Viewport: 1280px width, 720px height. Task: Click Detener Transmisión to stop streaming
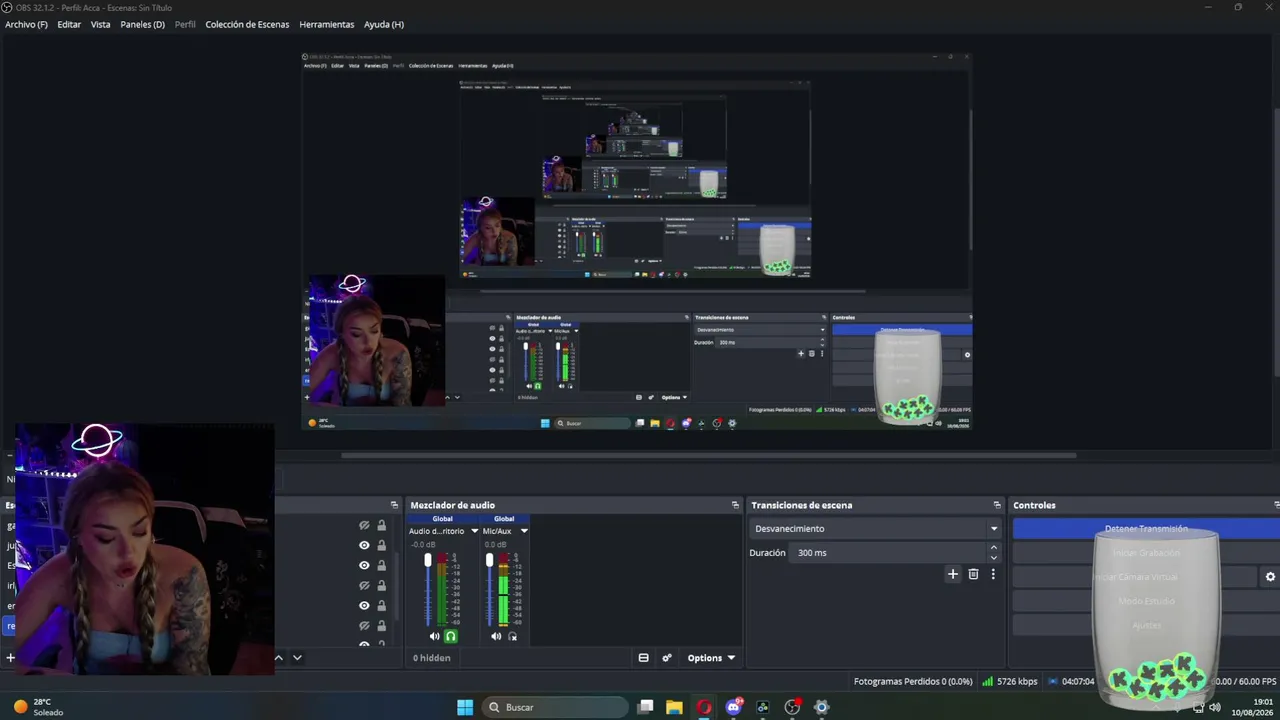pyautogui.click(x=1146, y=529)
